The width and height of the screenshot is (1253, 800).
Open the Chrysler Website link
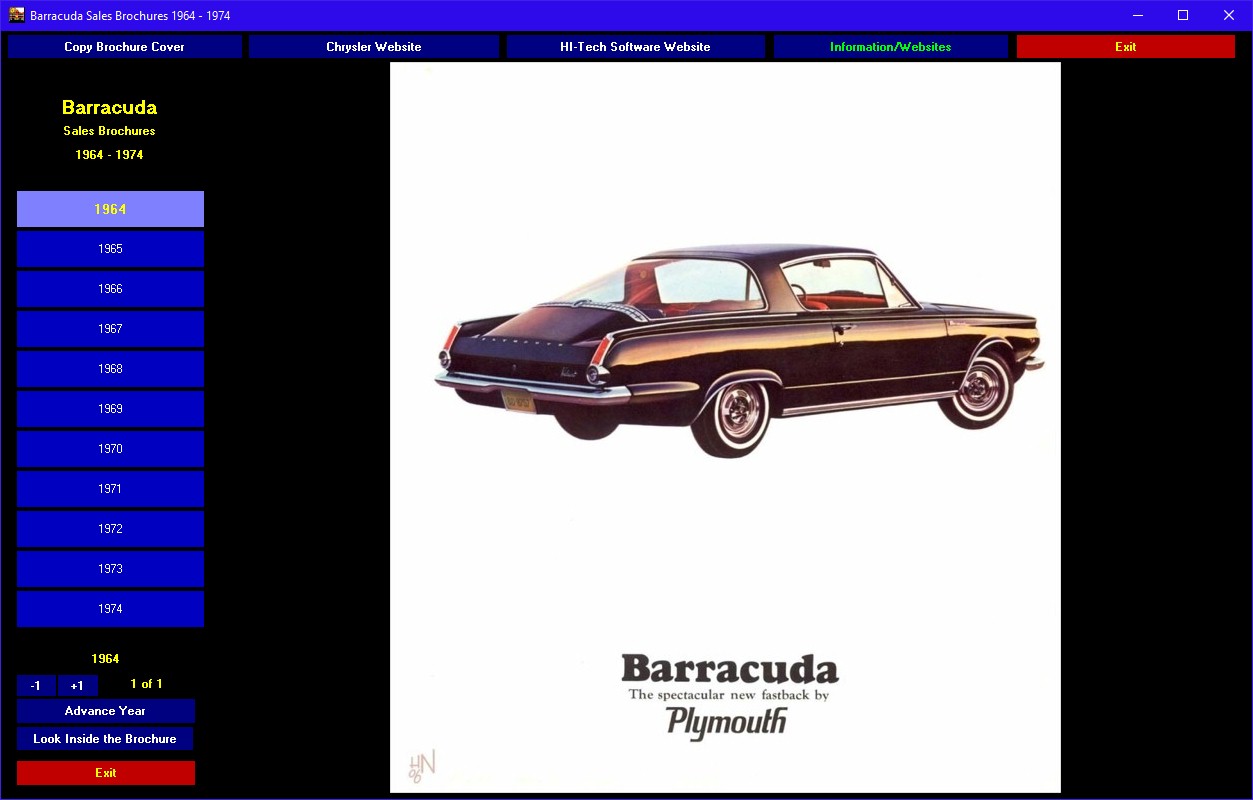(374, 47)
